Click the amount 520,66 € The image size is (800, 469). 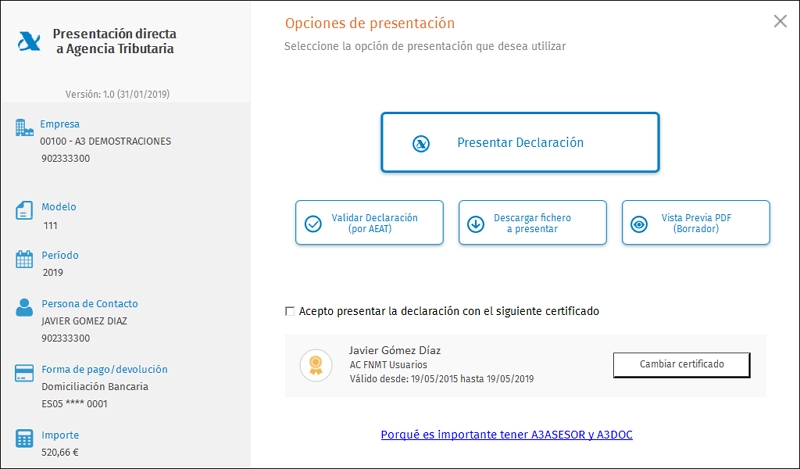(60, 452)
